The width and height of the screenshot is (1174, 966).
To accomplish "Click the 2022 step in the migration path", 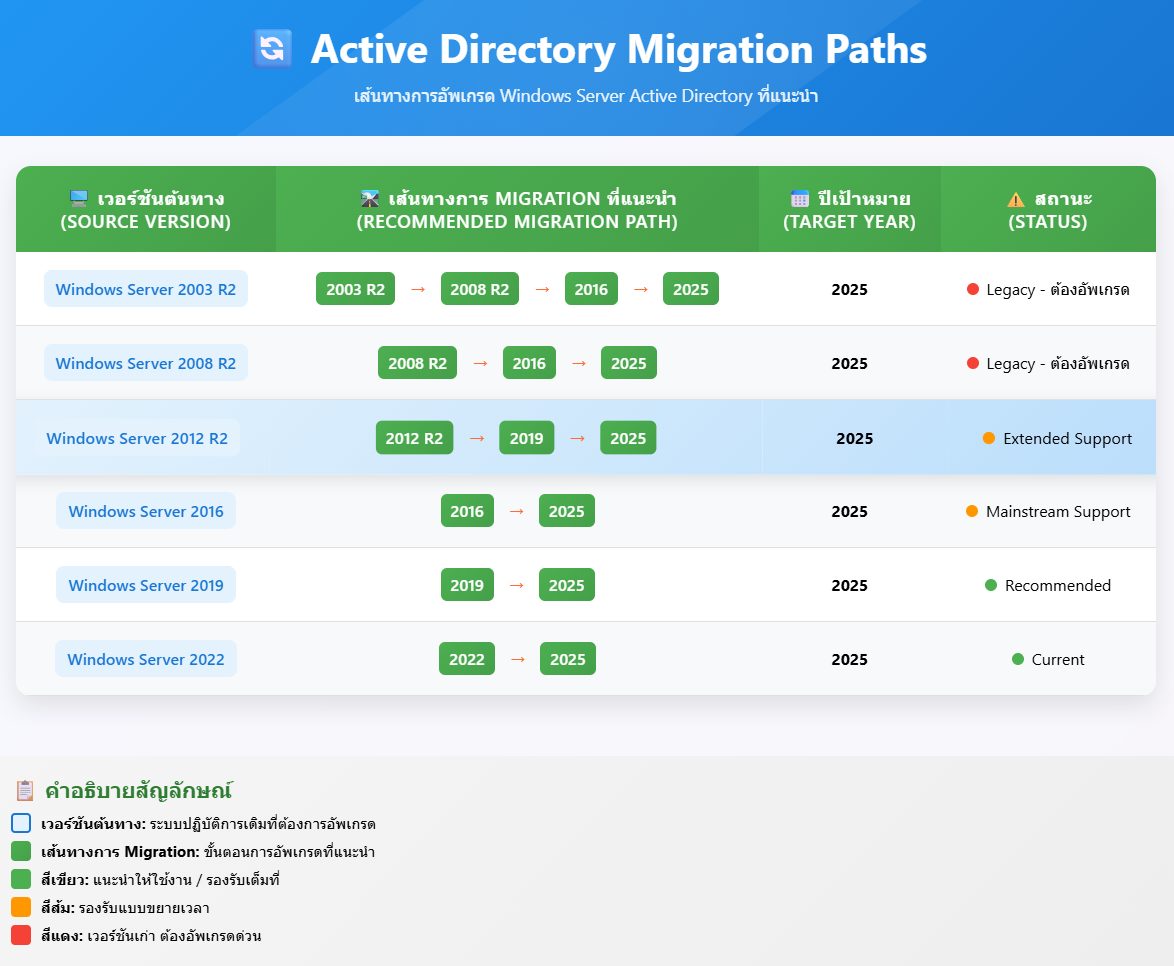I will click(467, 659).
